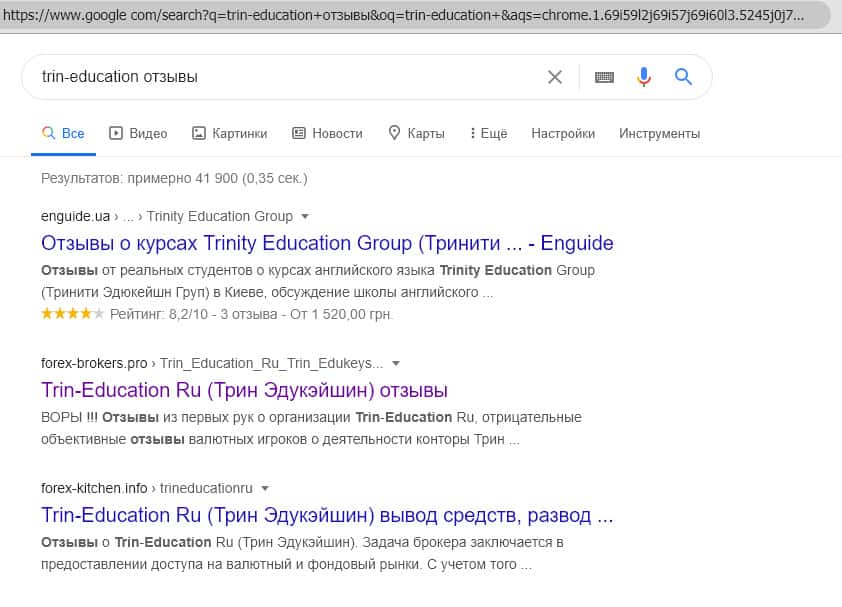
Task: Expand the forex-kitchen.info result dropdown arrow
Action: coord(265,489)
